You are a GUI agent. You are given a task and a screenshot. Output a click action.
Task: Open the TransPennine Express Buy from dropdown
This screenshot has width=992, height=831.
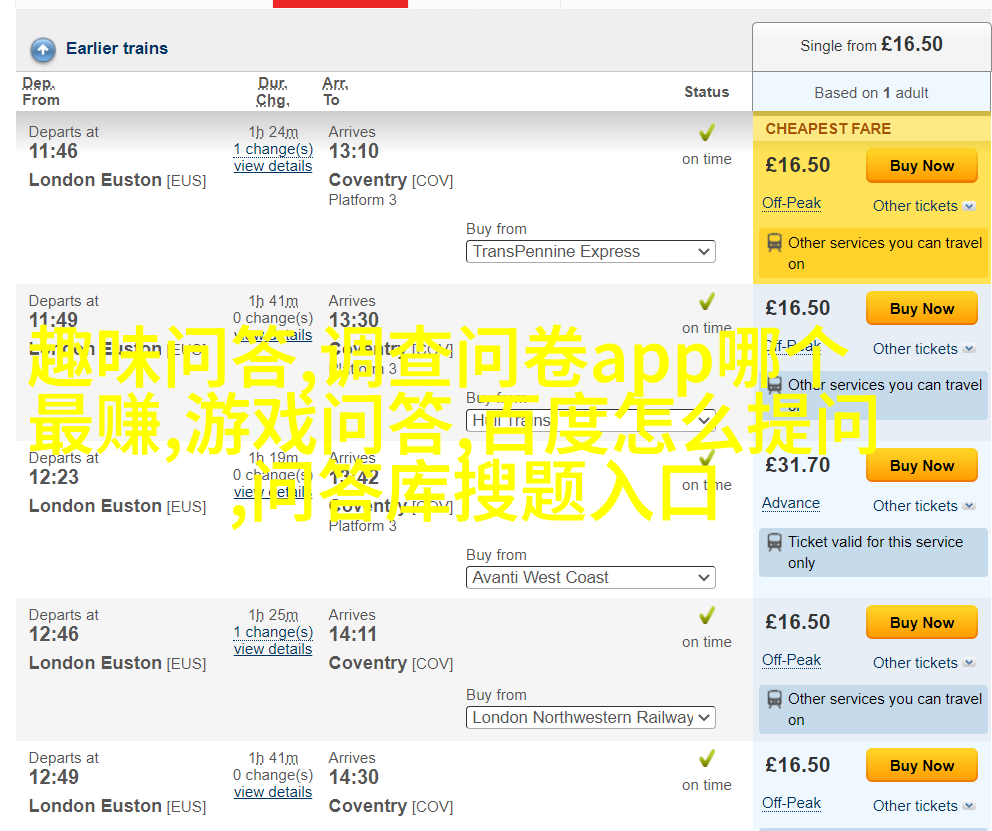click(591, 252)
